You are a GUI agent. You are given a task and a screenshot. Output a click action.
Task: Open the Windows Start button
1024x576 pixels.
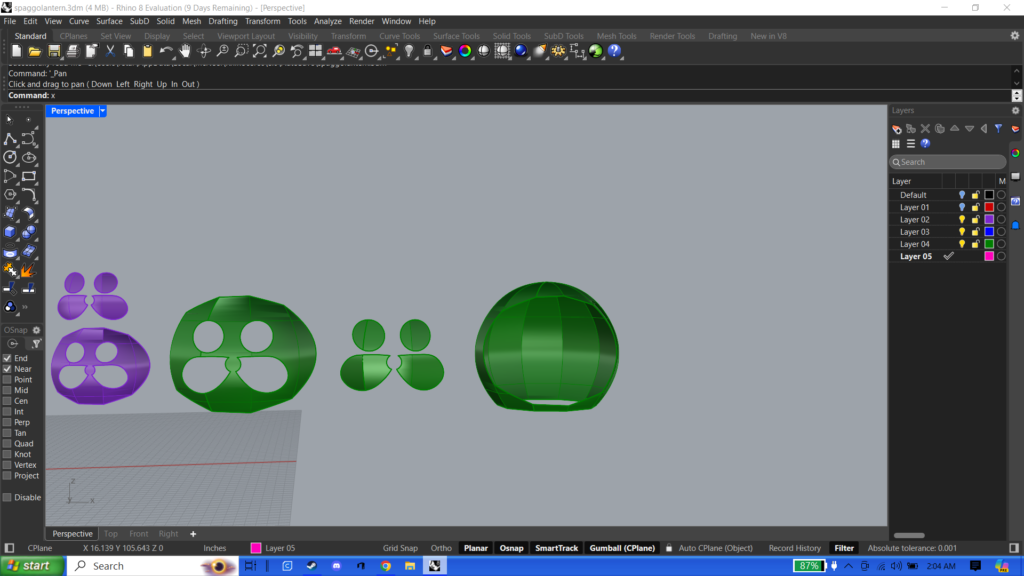point(33,566)
